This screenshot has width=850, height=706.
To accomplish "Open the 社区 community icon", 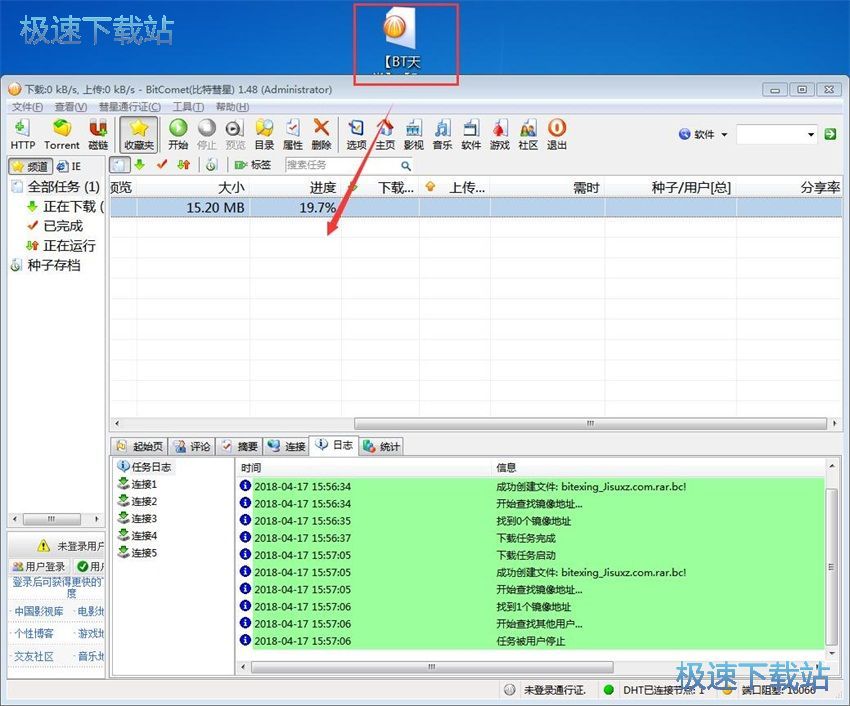I will (528, 134).
